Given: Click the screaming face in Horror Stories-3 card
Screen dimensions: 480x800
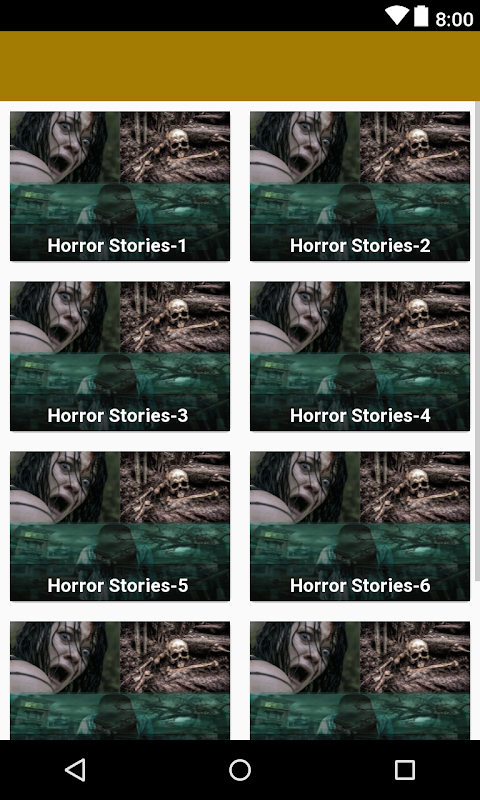Looking at the screenshot, I should (65, 317).
